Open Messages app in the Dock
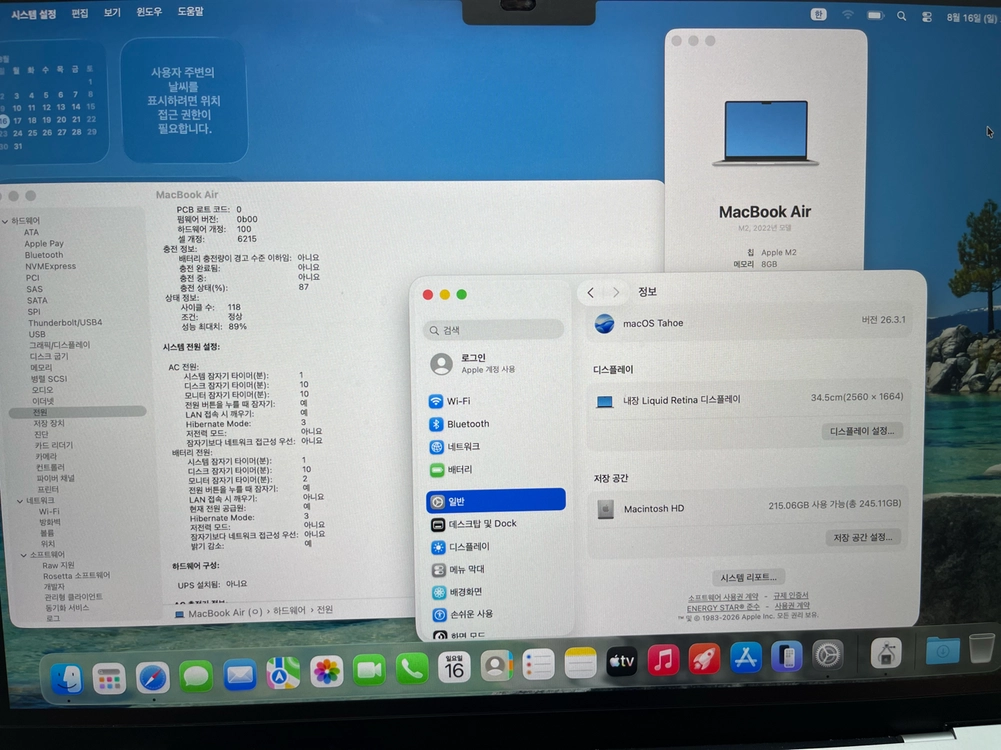 (x=196, y=677)
